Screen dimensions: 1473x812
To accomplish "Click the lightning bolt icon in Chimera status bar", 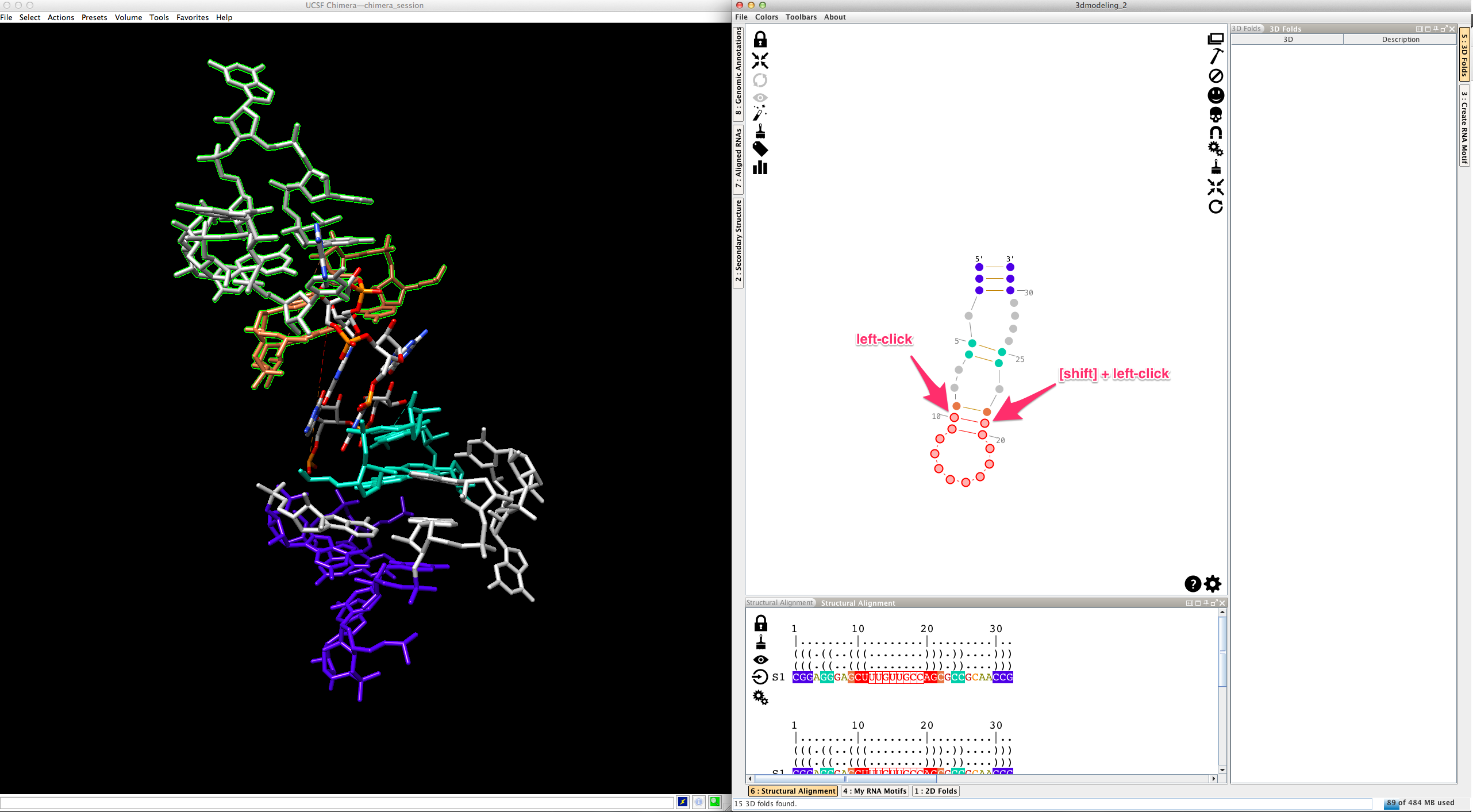I will [683, 802].
